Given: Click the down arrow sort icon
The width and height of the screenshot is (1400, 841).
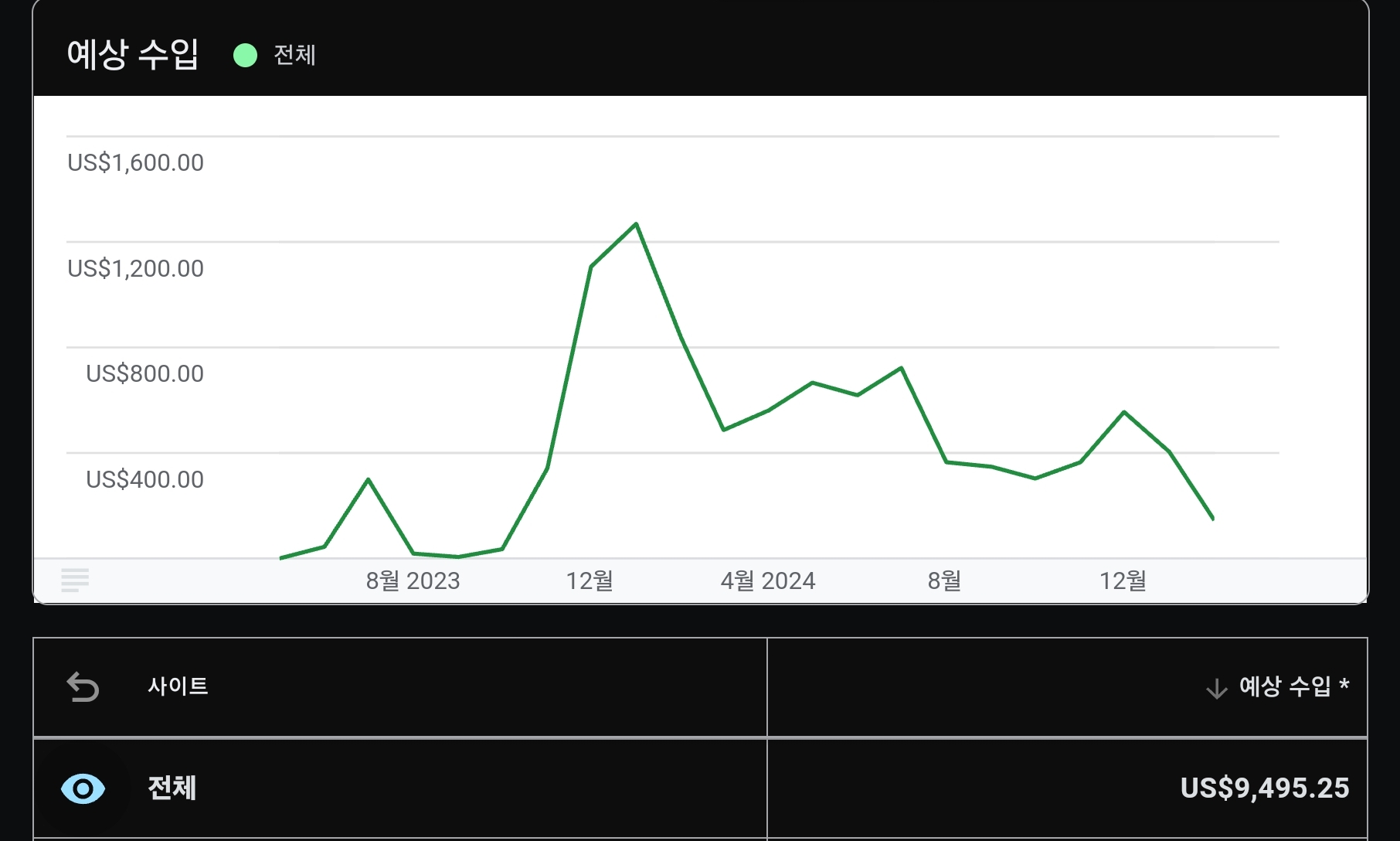Looking at the screenshot, I should pos(1217,688).
